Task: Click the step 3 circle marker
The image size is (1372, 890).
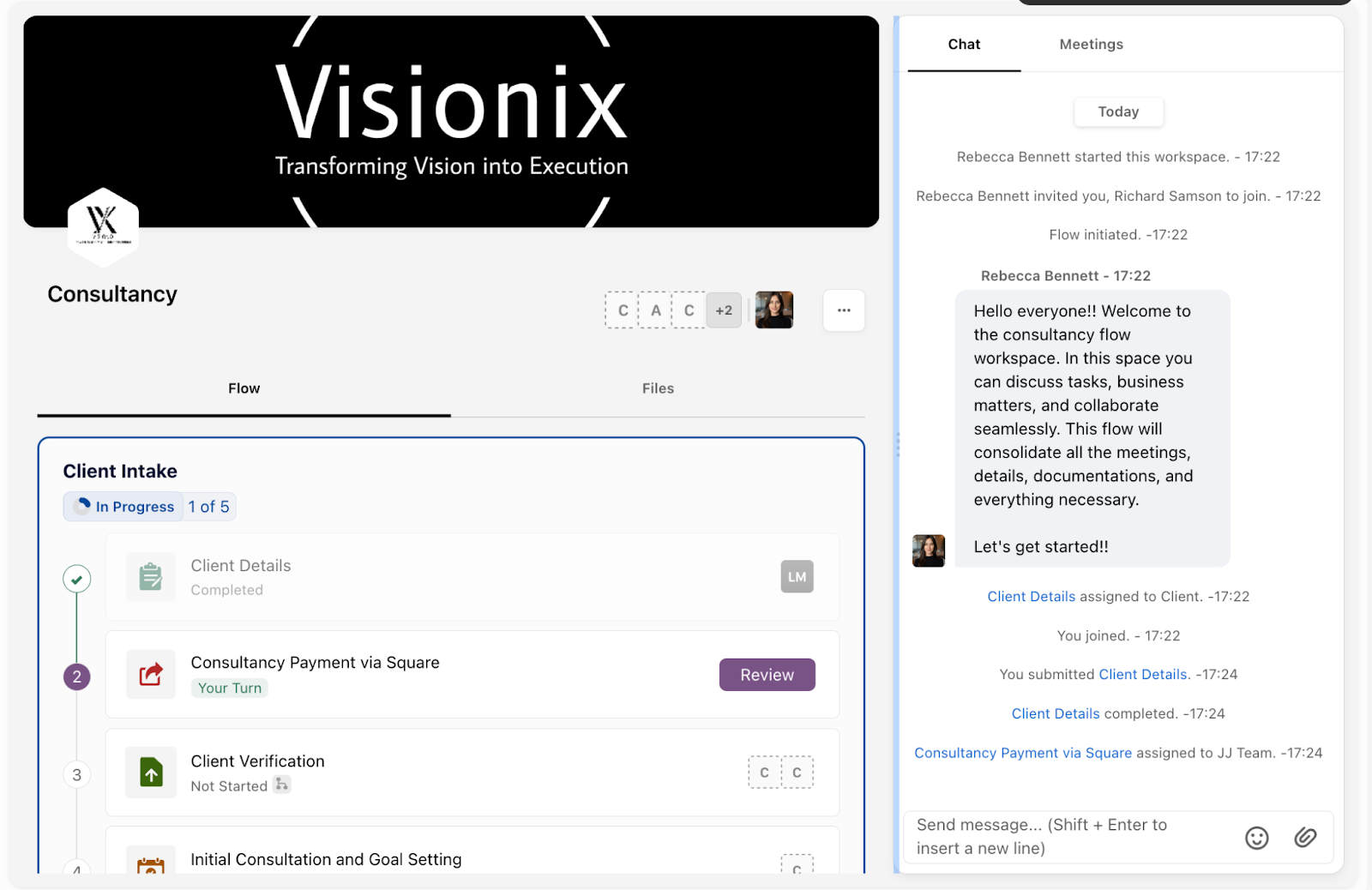Action: 77,775
